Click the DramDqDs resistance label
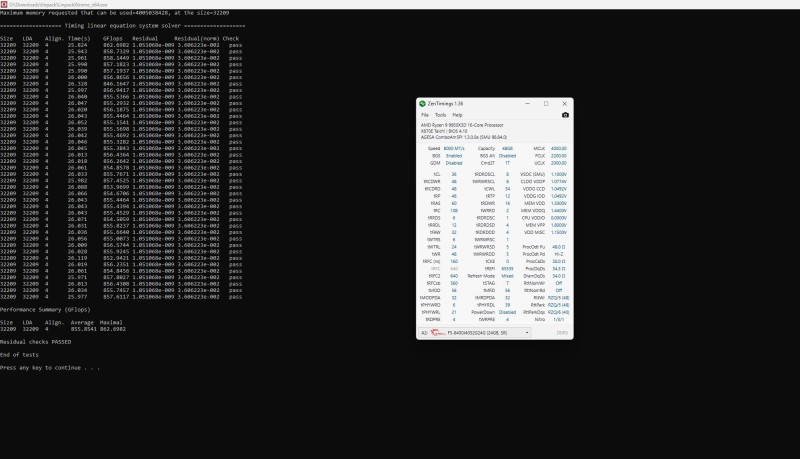This screenshot has width=800, height=459. click(534, 276)
